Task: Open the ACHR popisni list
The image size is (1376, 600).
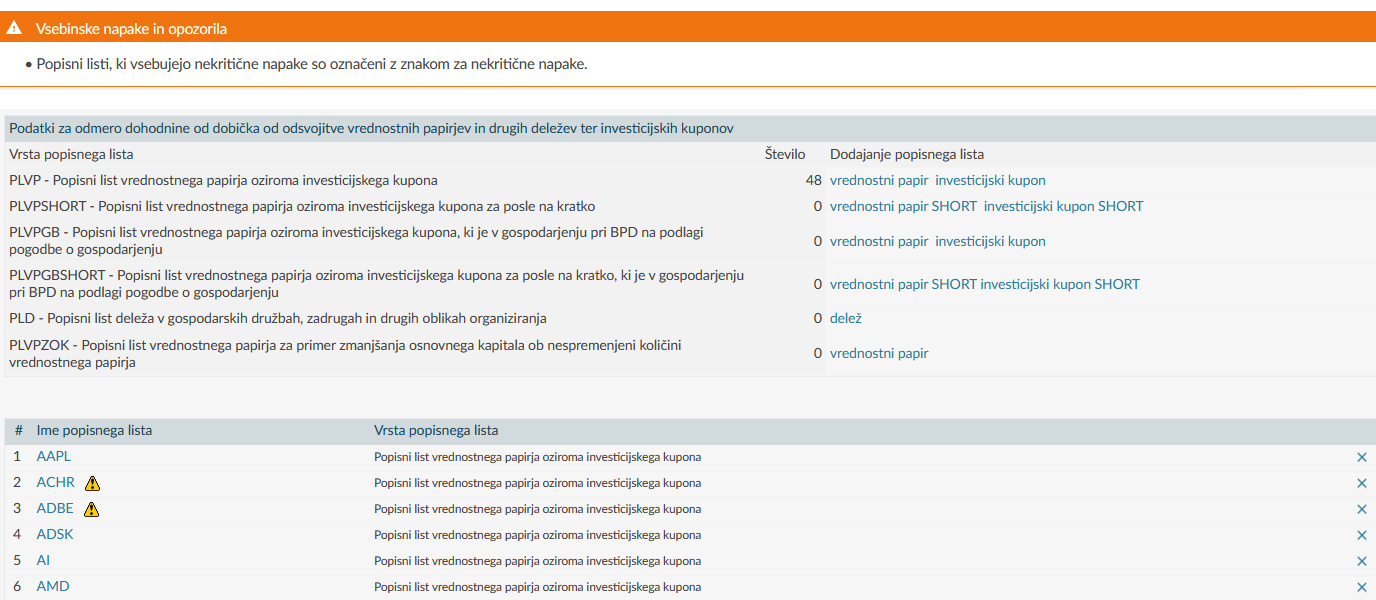Action: coord(56,482)
